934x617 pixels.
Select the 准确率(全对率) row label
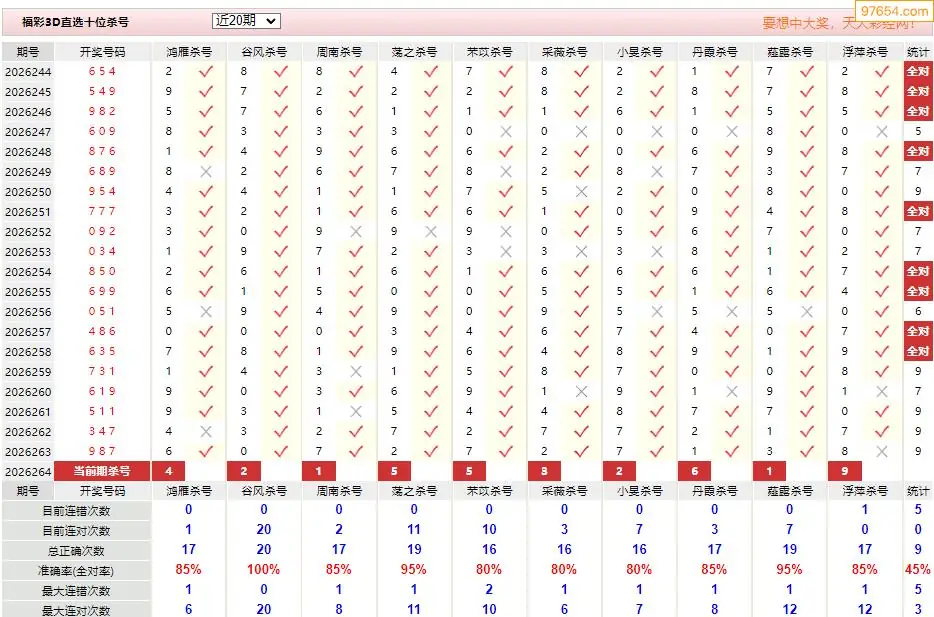[76, 571]
